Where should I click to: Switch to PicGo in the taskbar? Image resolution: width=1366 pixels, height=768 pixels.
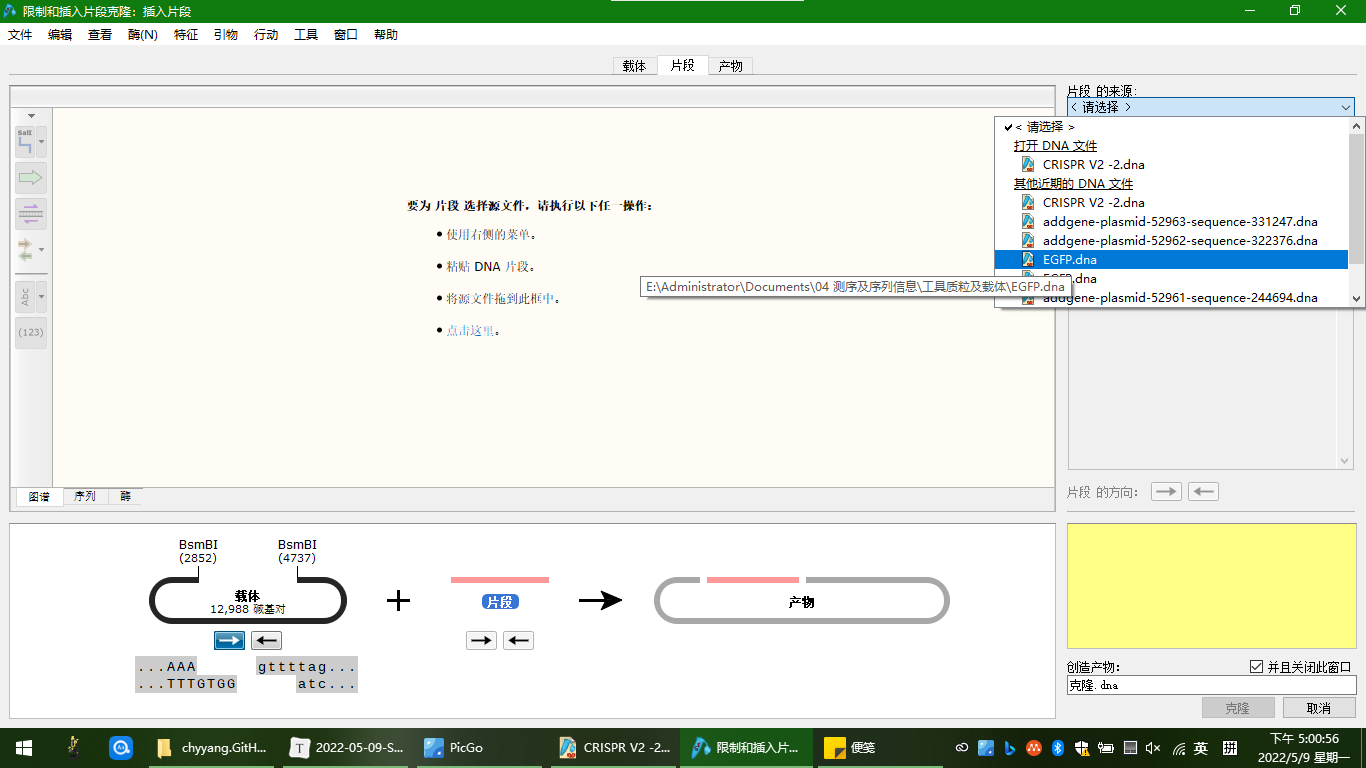479,748
